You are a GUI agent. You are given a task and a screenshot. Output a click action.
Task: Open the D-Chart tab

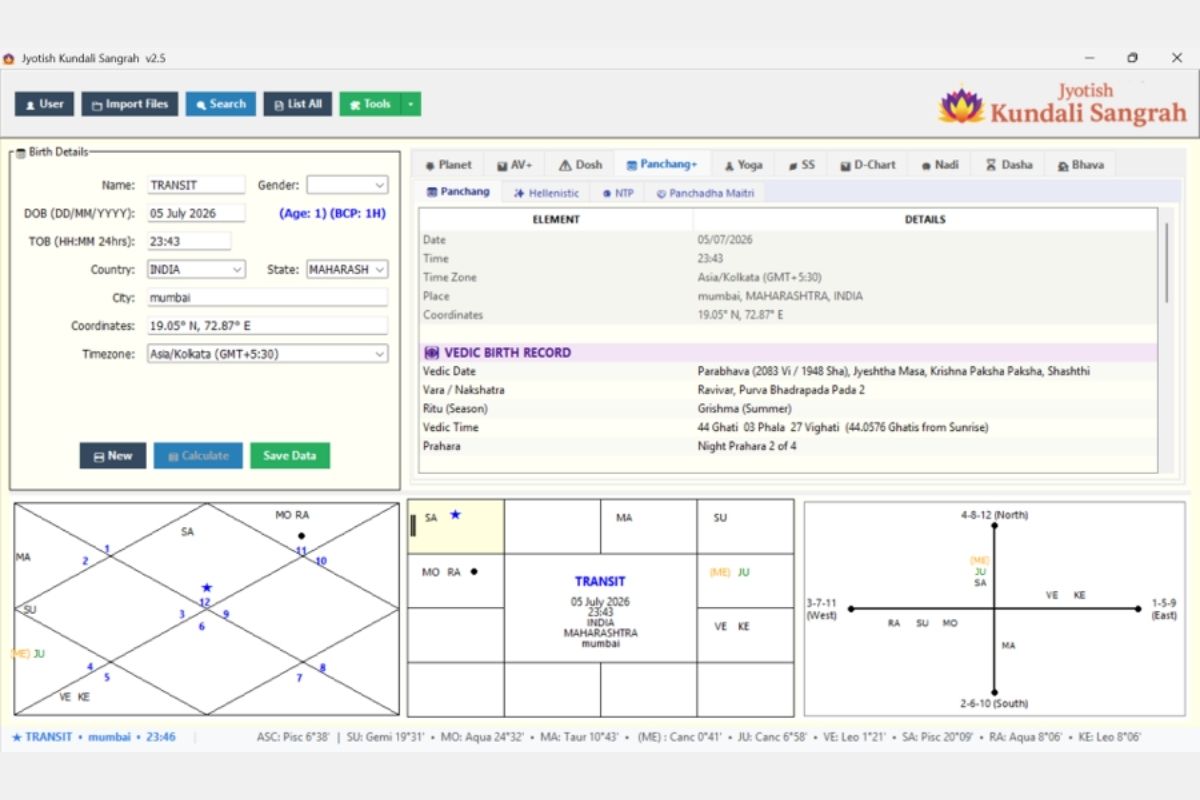867,165
